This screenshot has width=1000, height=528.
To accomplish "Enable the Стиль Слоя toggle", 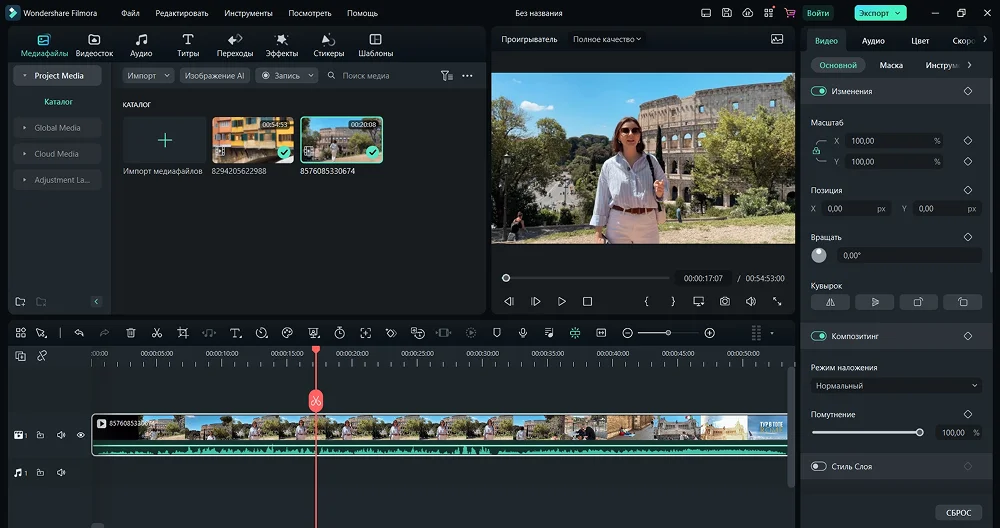I will click(819, 466).
